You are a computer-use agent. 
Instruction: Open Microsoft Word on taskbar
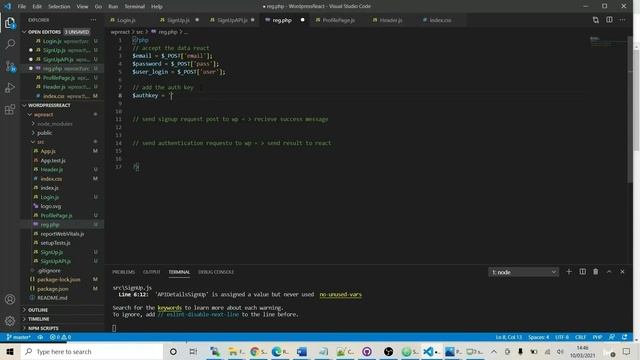[302, 351]
